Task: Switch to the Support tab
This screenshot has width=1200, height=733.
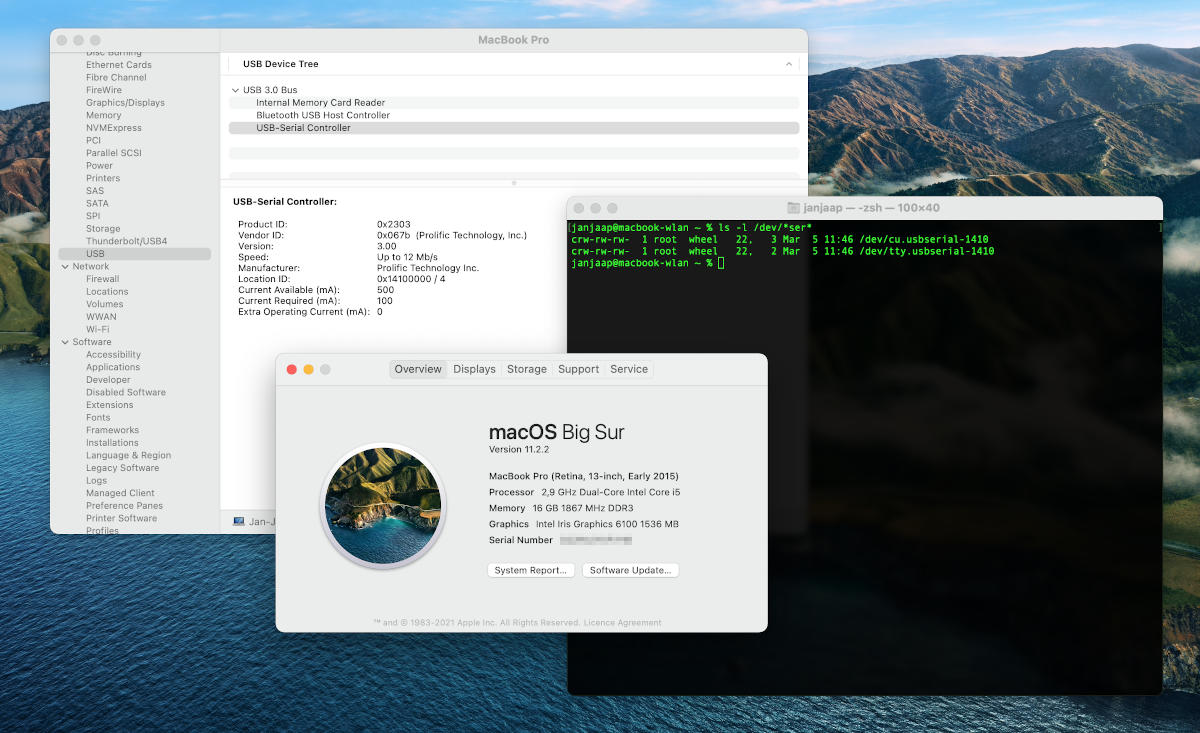Action: tap(579, 369)
